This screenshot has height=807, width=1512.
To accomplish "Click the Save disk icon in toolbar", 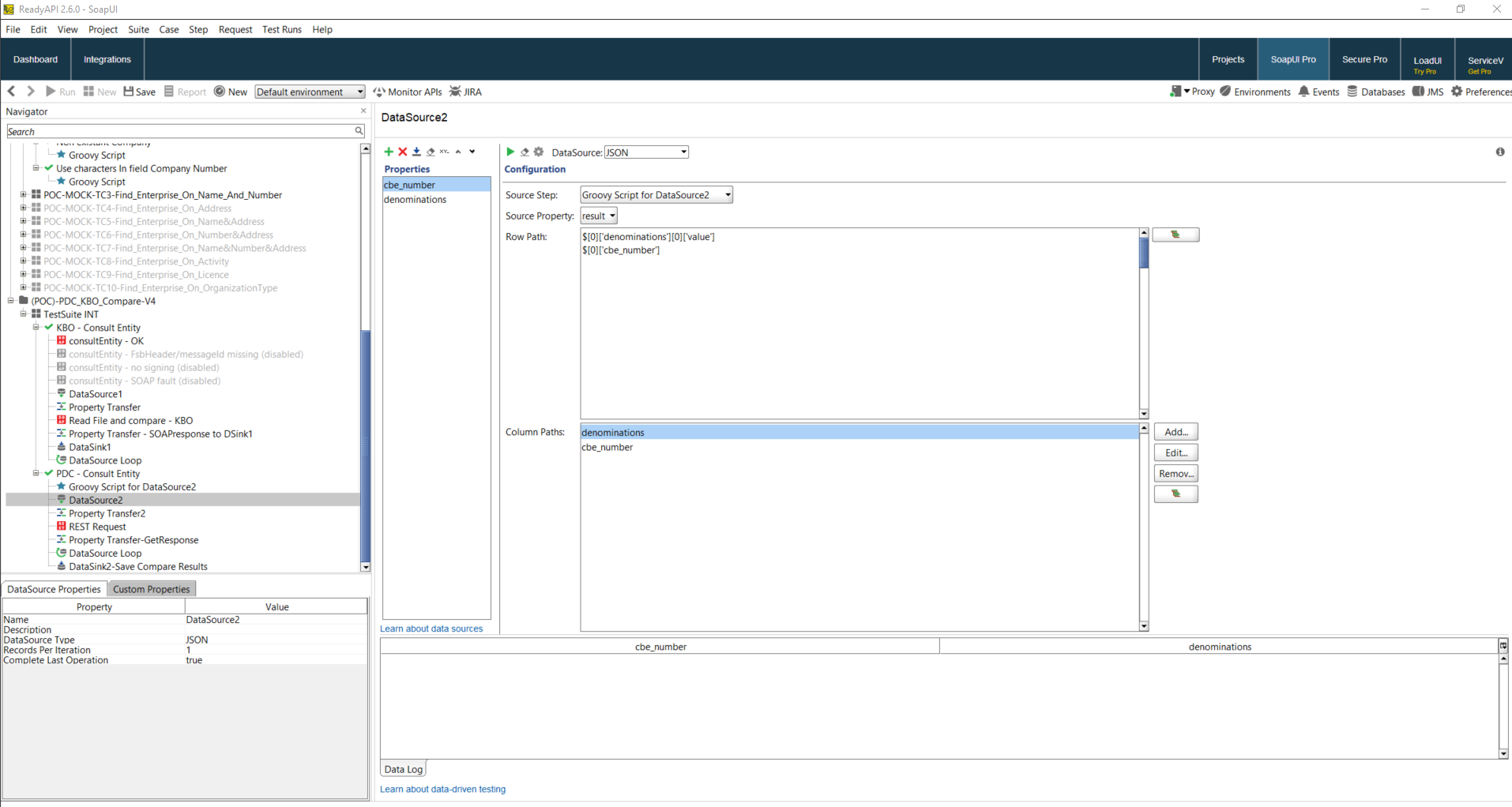I will [129, 92].
